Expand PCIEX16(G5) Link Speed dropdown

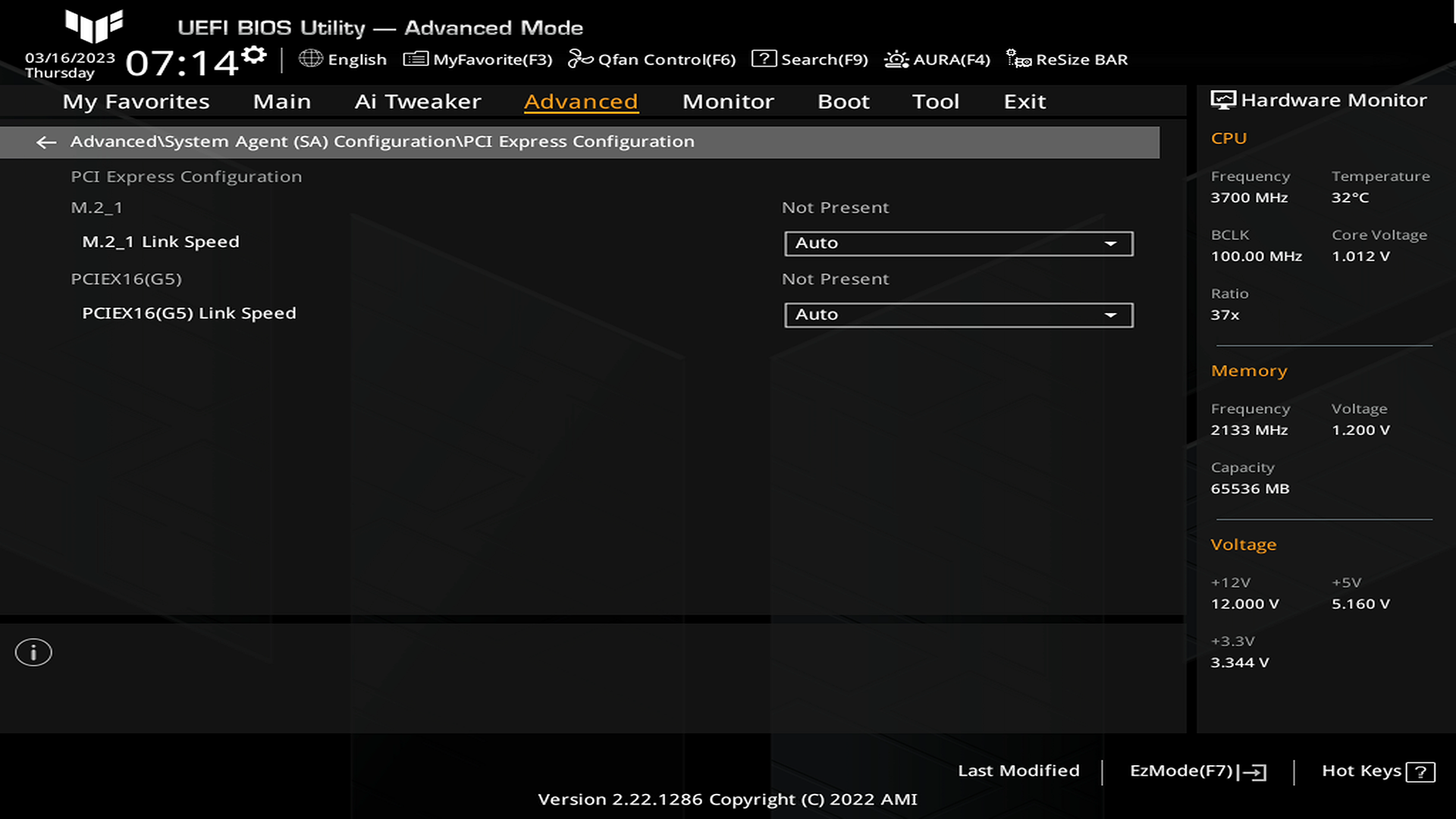[x=958, y=315]
